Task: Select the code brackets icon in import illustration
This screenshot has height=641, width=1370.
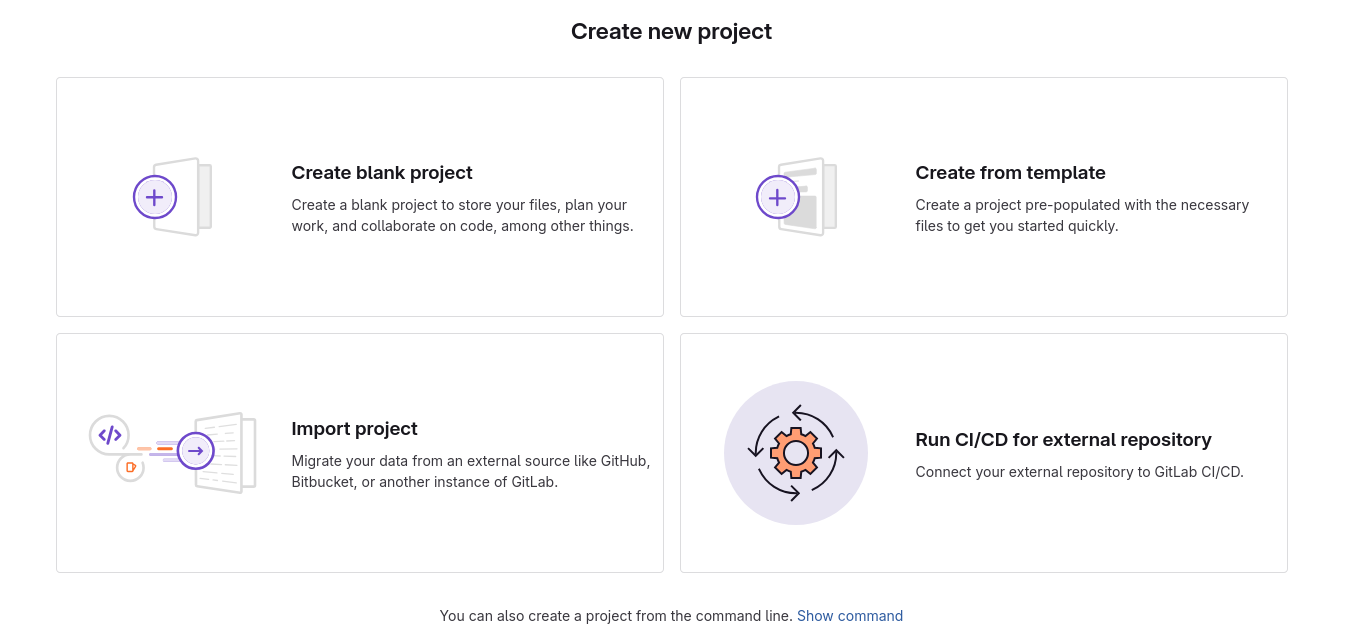Action: 109,434
